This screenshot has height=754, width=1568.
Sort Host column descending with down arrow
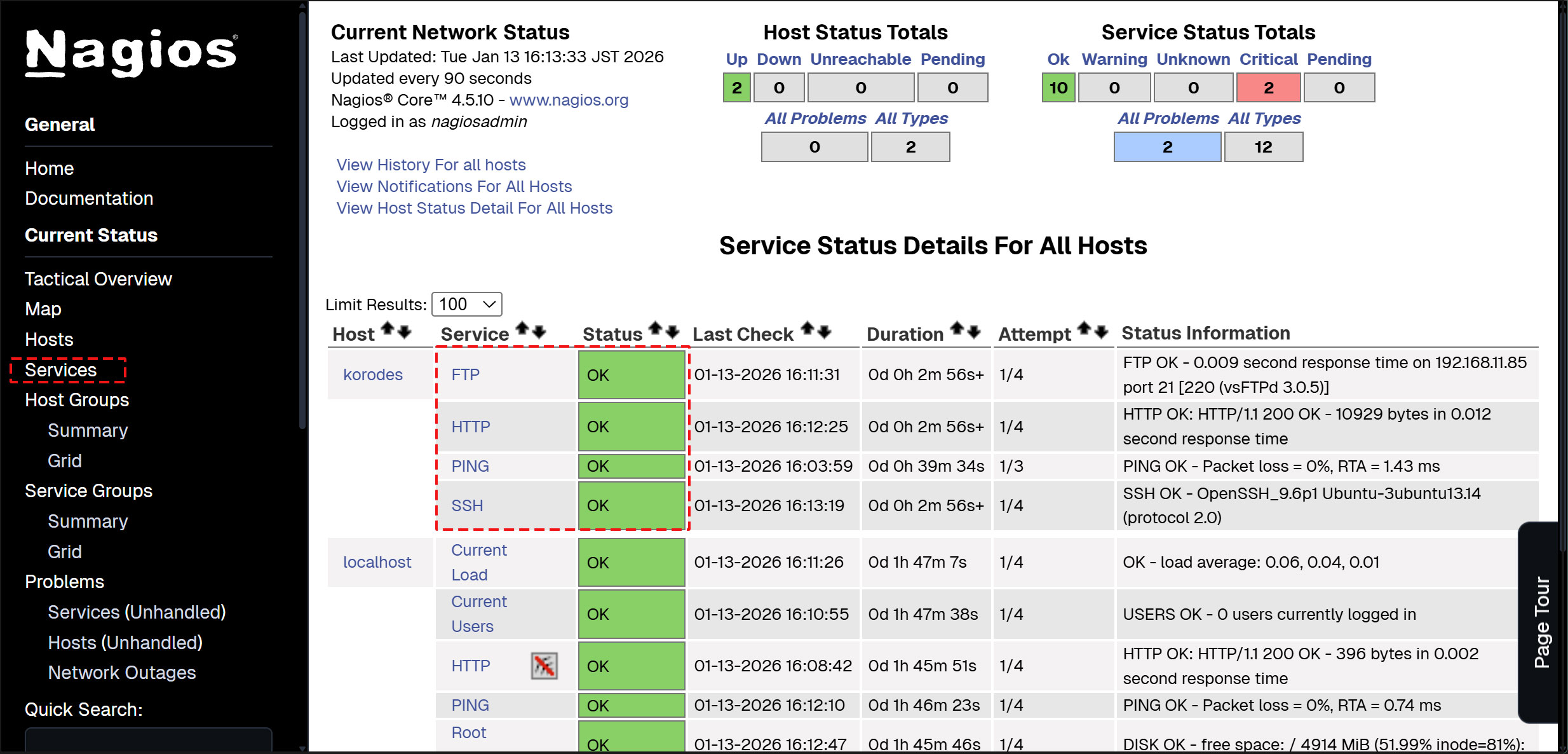(405, 331)
